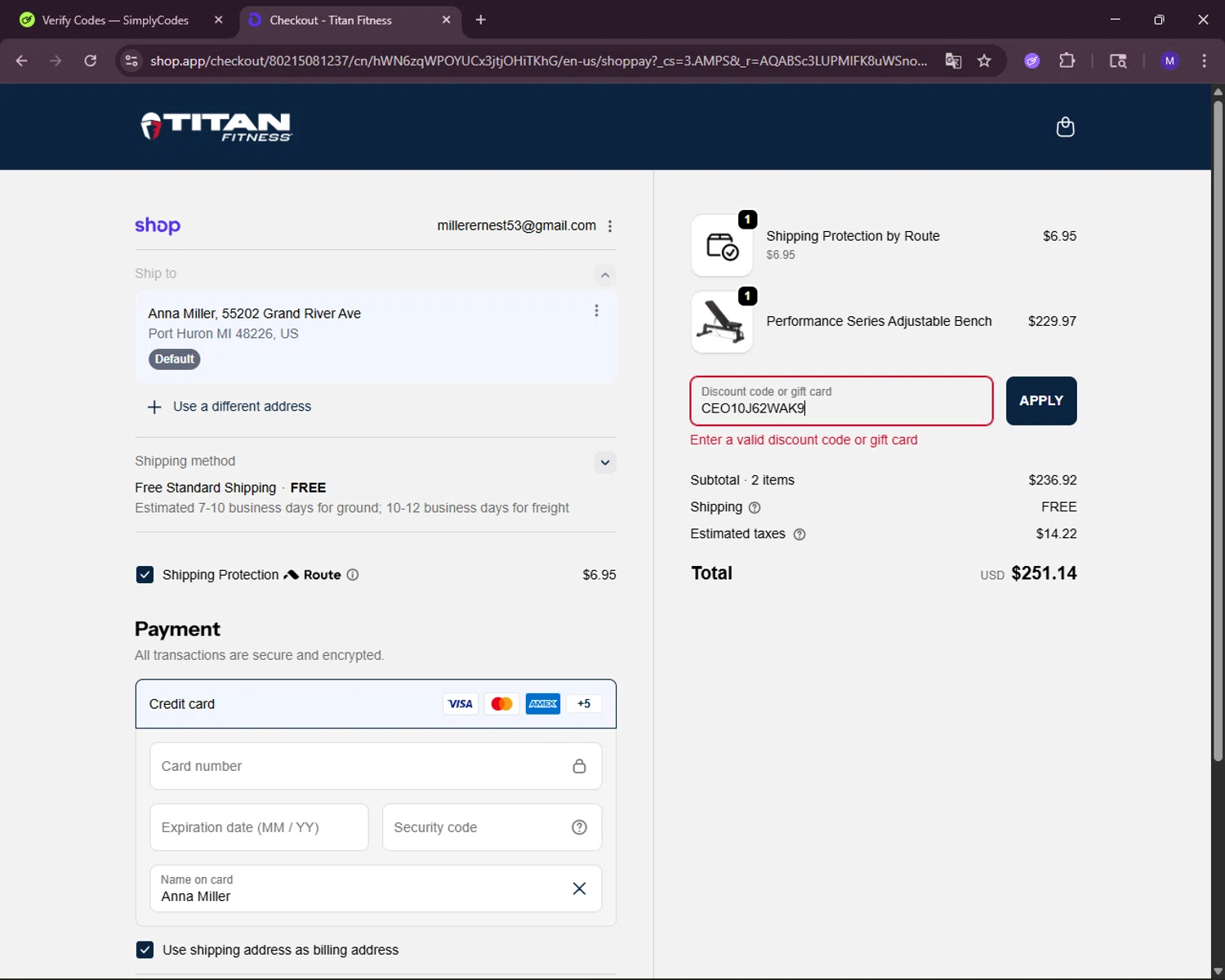Select the Anna Miller default address card
This screenshot has width=1225, height=980.
(376, 337)
